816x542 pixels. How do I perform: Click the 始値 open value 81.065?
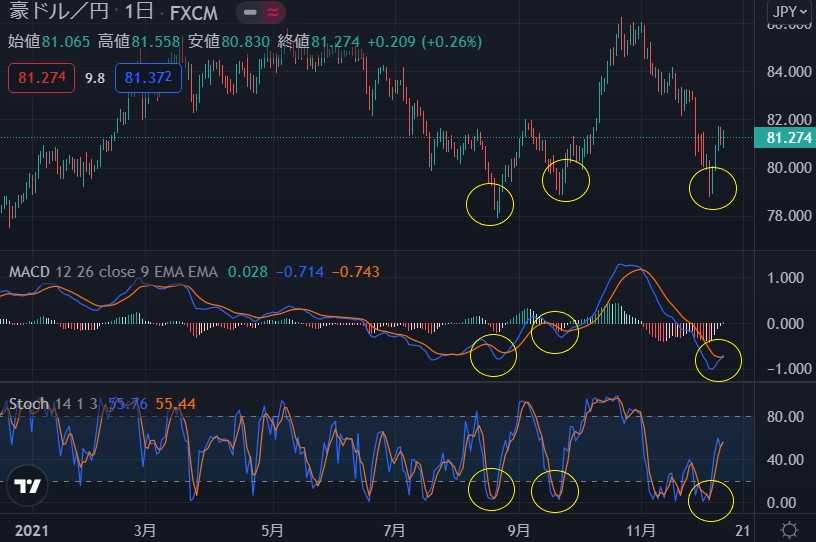click(66, 42)
